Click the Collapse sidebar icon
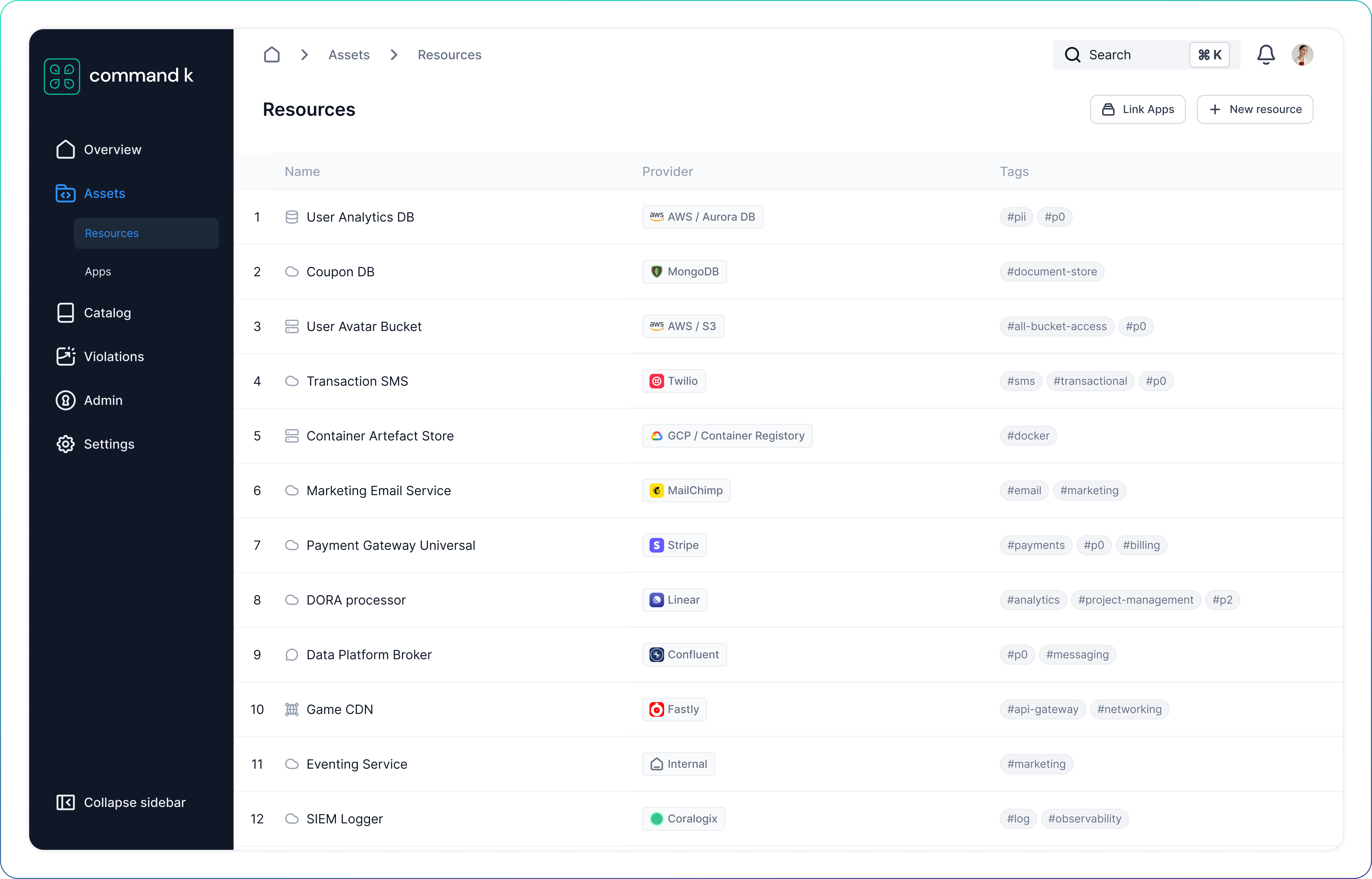 pyautogui.click(x=66, y=802)
